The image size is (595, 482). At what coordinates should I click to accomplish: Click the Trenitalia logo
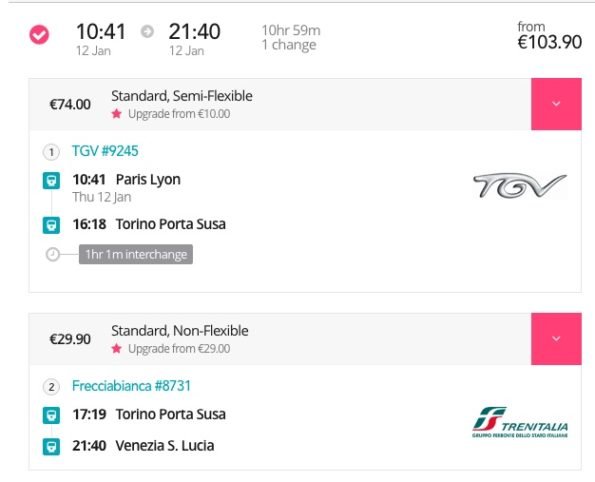click(x=520, y=422)
